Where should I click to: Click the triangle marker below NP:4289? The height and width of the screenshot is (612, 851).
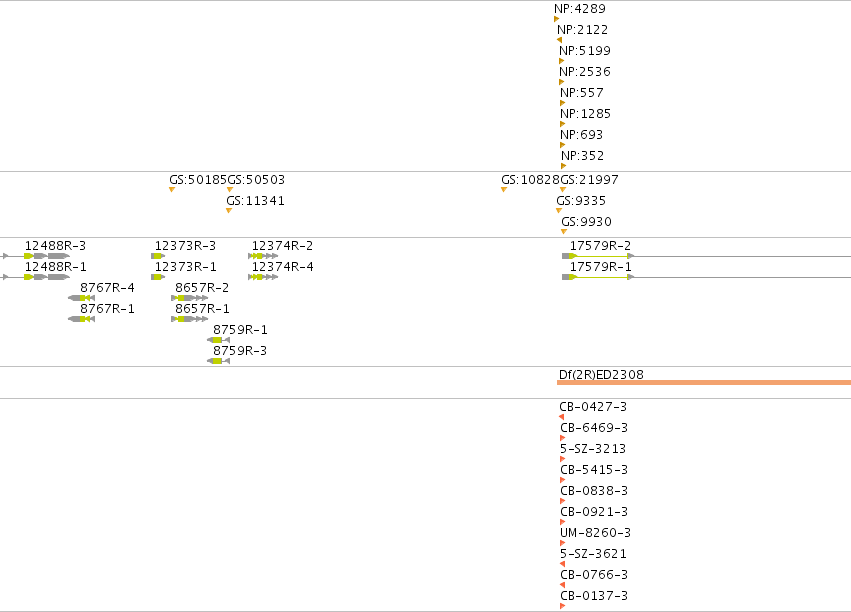[x=556, y=19]
